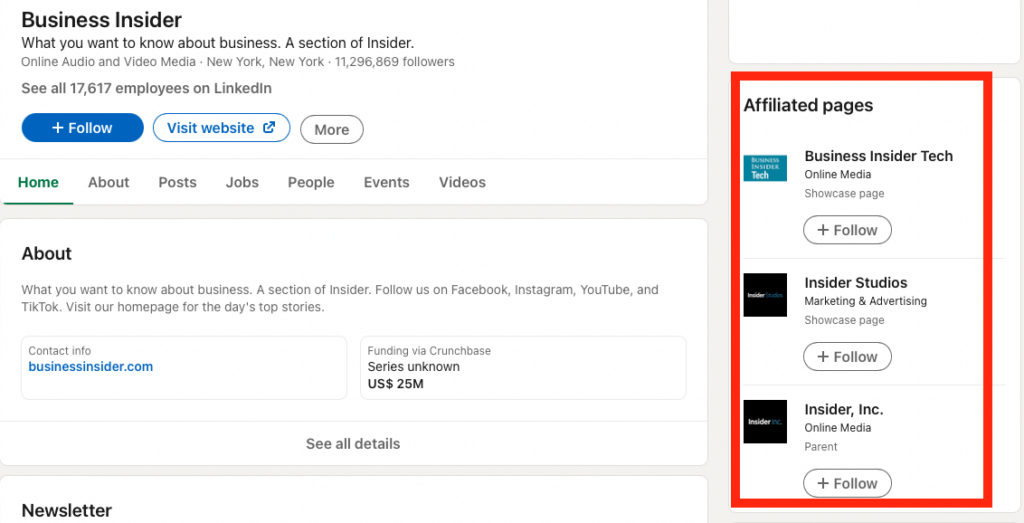Image resolution: width=1024 pixels, height=523 pixels.
Task: Switch to the About tab
Action: click(108, 182)
